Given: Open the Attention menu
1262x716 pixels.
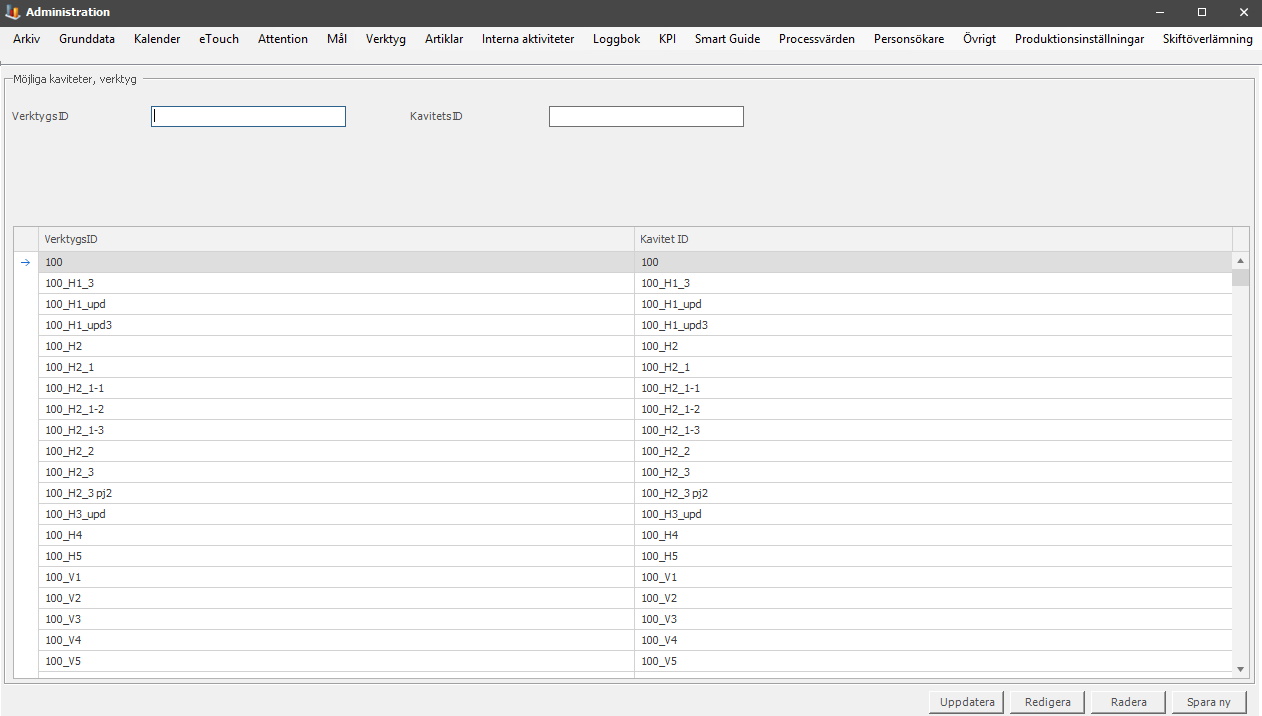Looking at the screenshot, I should click(283, 39).
